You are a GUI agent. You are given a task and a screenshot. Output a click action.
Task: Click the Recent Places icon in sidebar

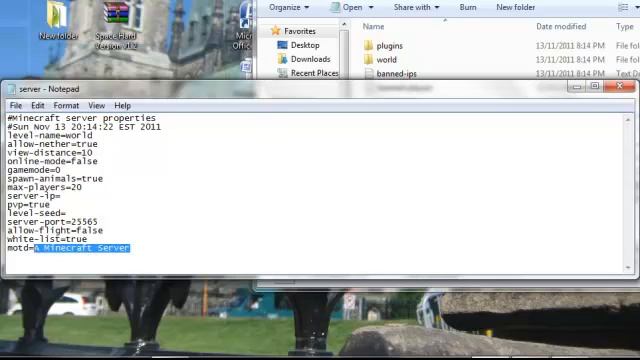(x=282, y=73)
